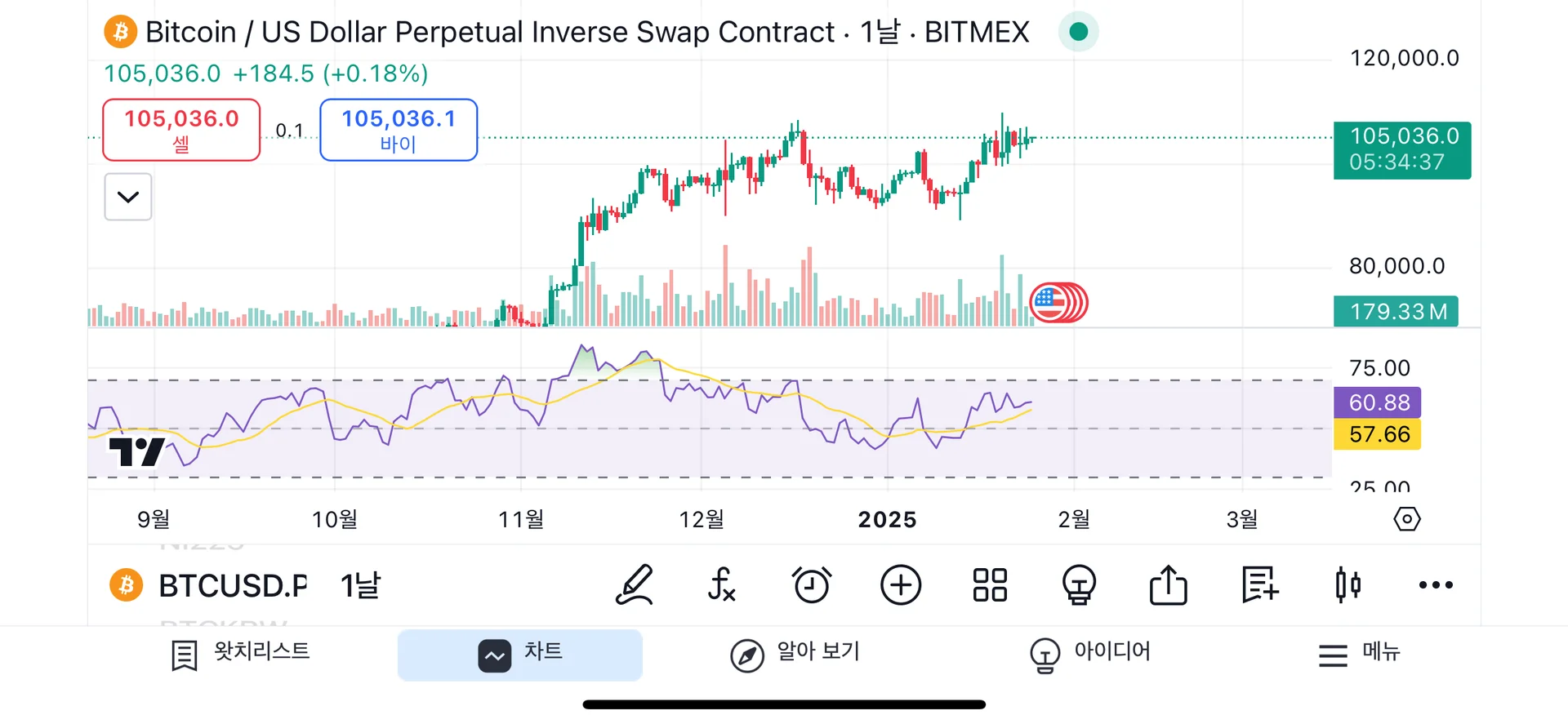Viewport: 1568px width, 724px height.
Task: Publish an idea with lightbulb toolbar icon
Action: point(1079,585)
